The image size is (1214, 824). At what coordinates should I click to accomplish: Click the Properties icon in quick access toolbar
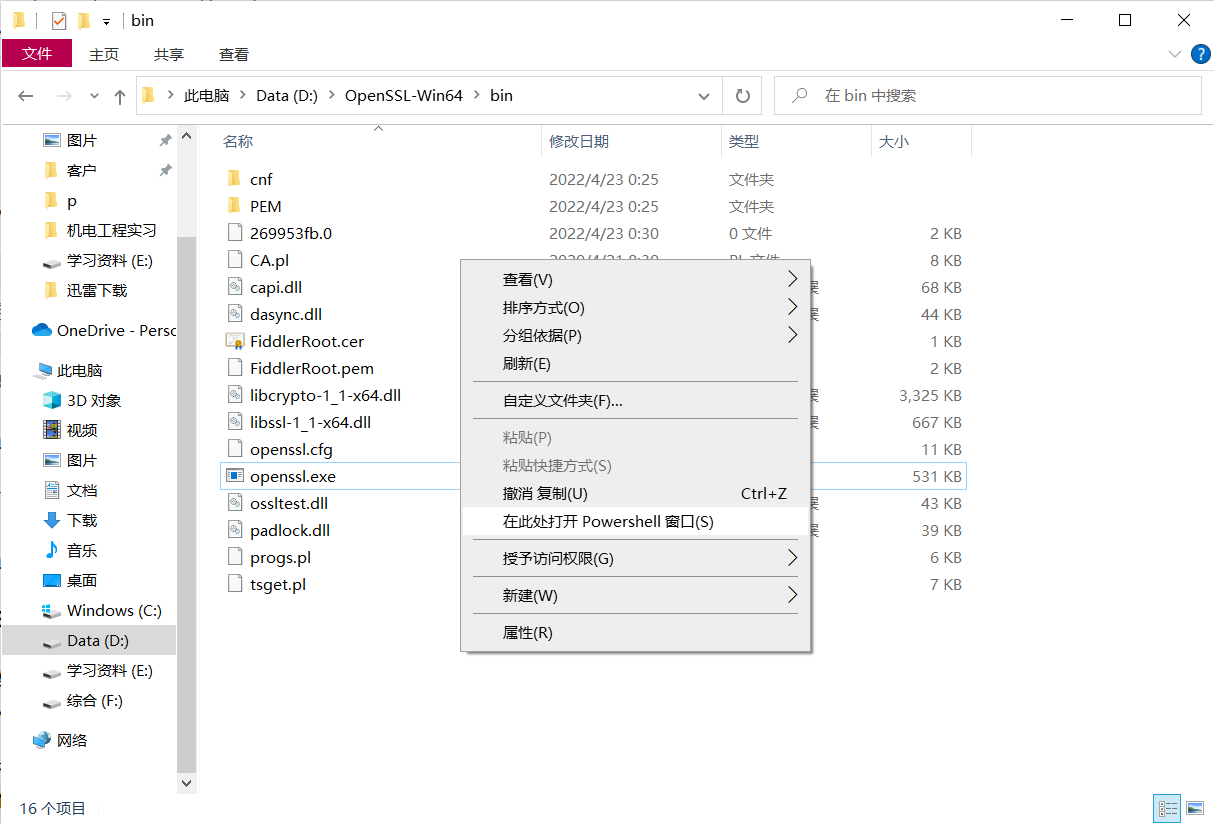coord(59,20)
